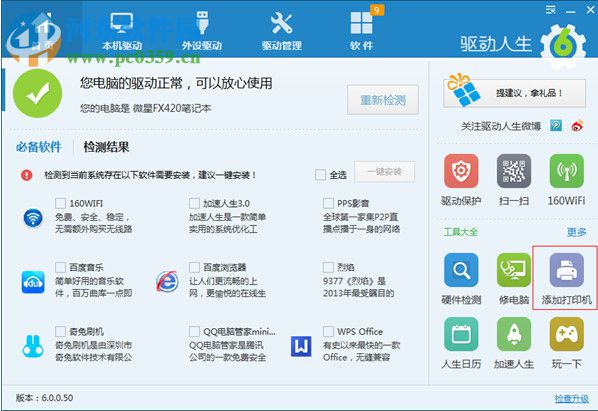Open the 本机驱动 tab
This screenshot has height=411, width=598.
(122, 31)
